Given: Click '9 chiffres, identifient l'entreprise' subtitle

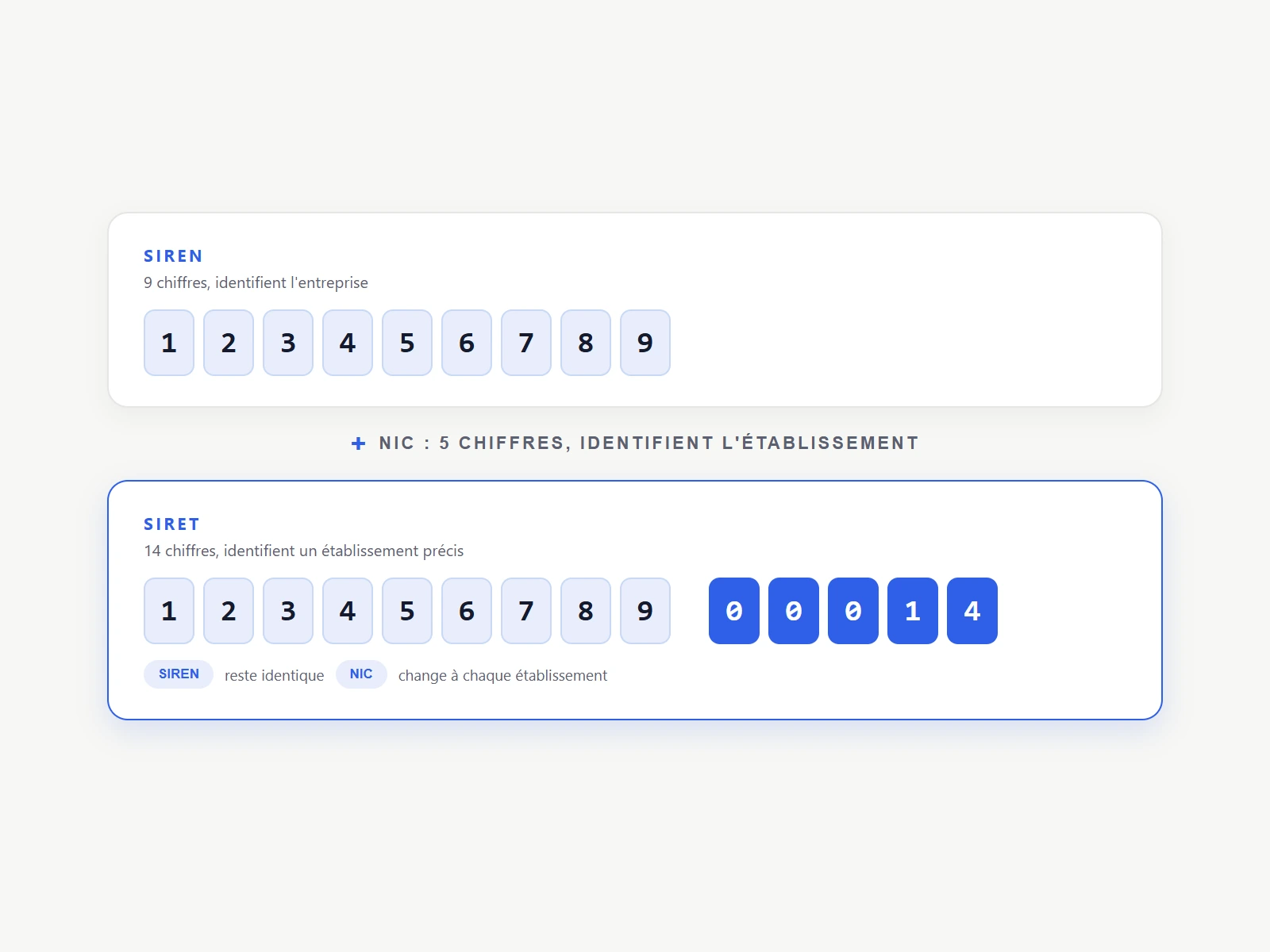Looking at the screenshot, I should (256, 282).
